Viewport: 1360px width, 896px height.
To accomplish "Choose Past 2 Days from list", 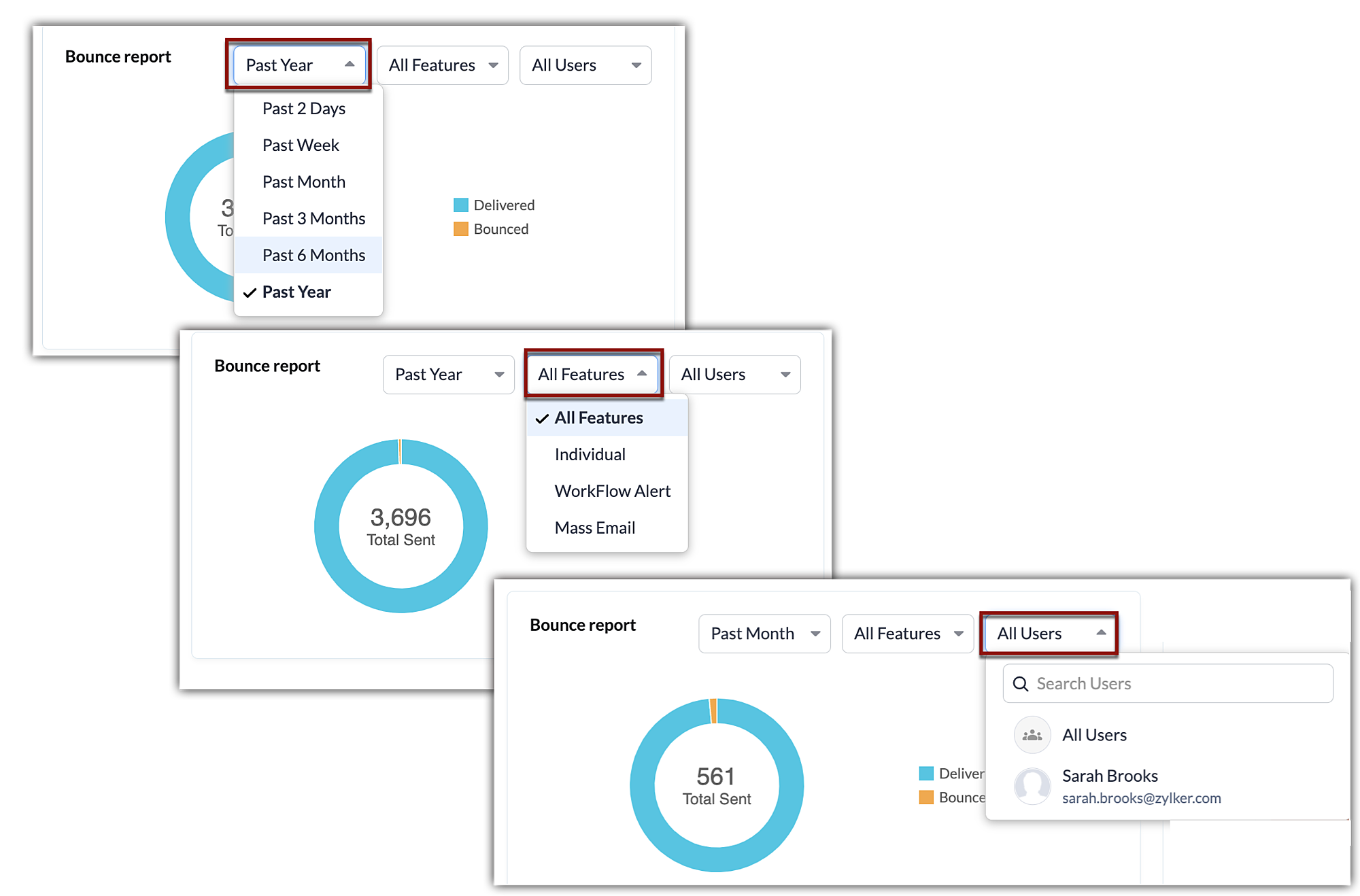I will (x=303, y=109).
